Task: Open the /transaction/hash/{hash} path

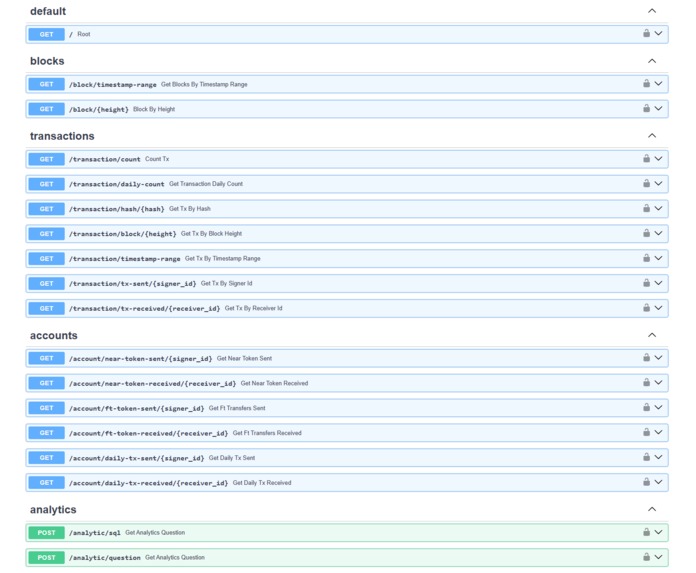Action: coord(116,209)
